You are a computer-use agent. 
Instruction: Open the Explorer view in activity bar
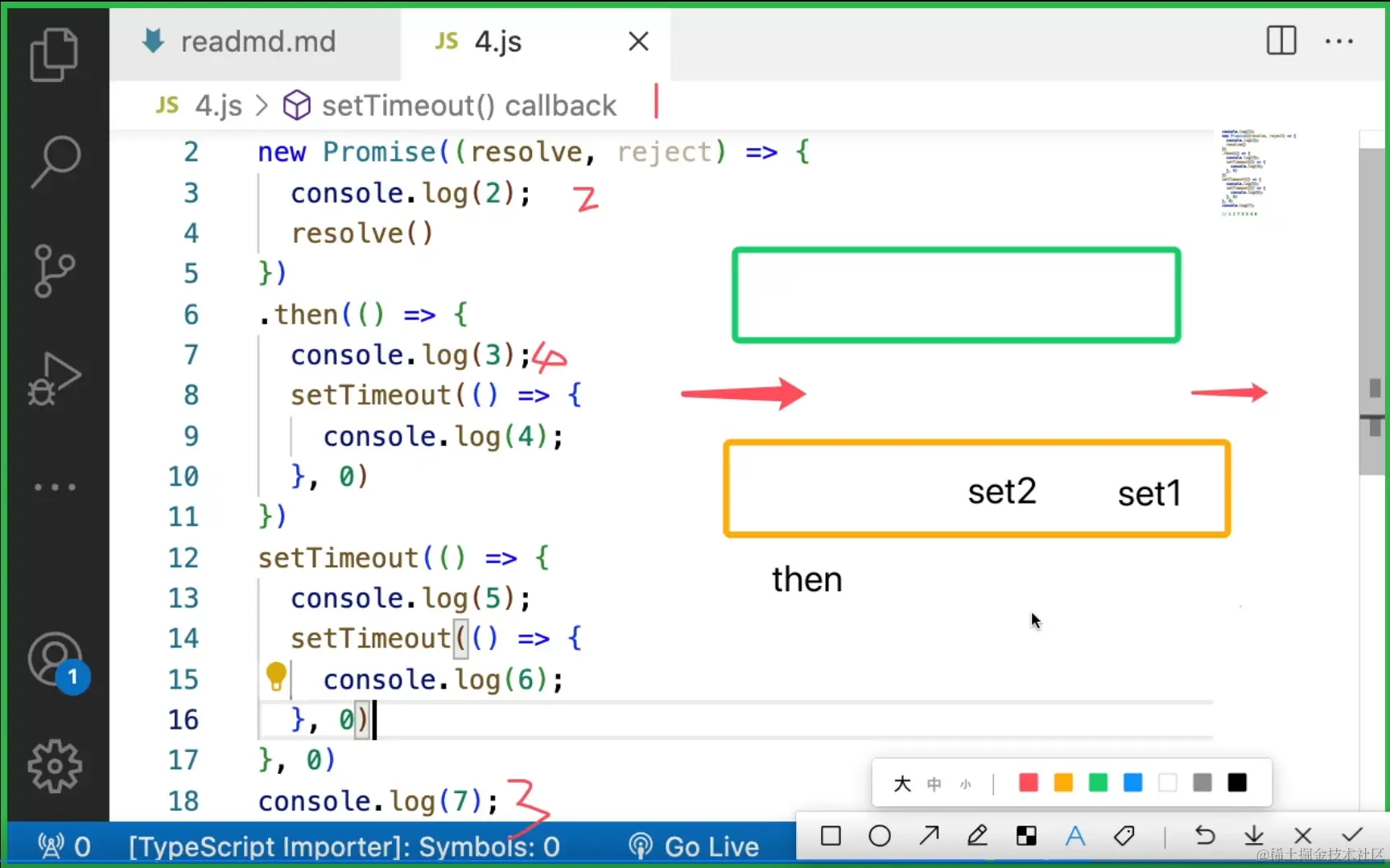click(x=54, y=54)
